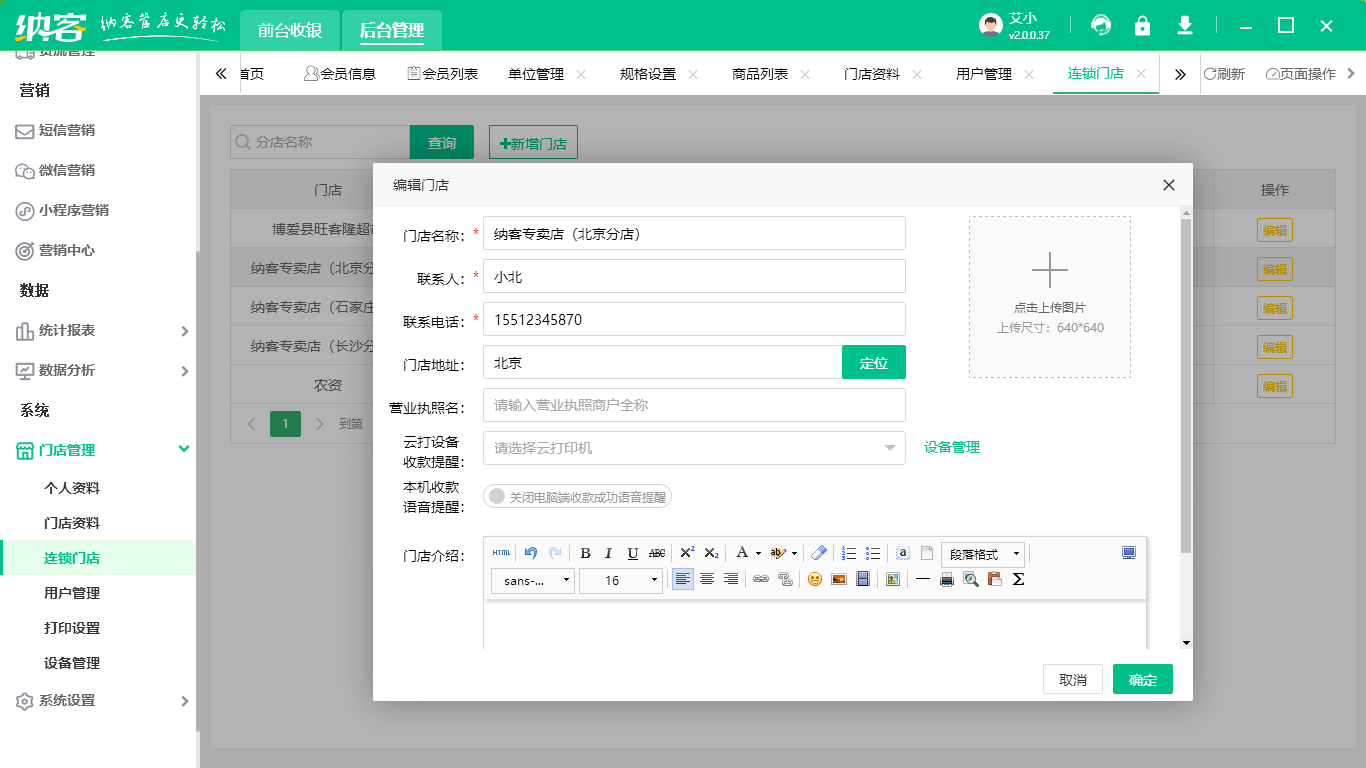Viewport: 1366px width, 768px height.
Task: Switch to the 用户管理 tab
Action: [984, 73]
